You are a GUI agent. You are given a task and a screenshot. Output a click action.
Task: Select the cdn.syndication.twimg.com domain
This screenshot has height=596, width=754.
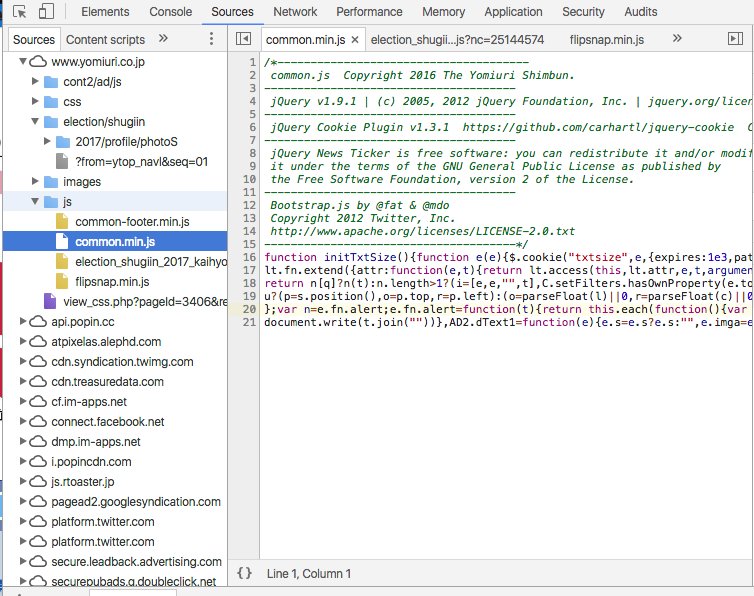[122, 362]
